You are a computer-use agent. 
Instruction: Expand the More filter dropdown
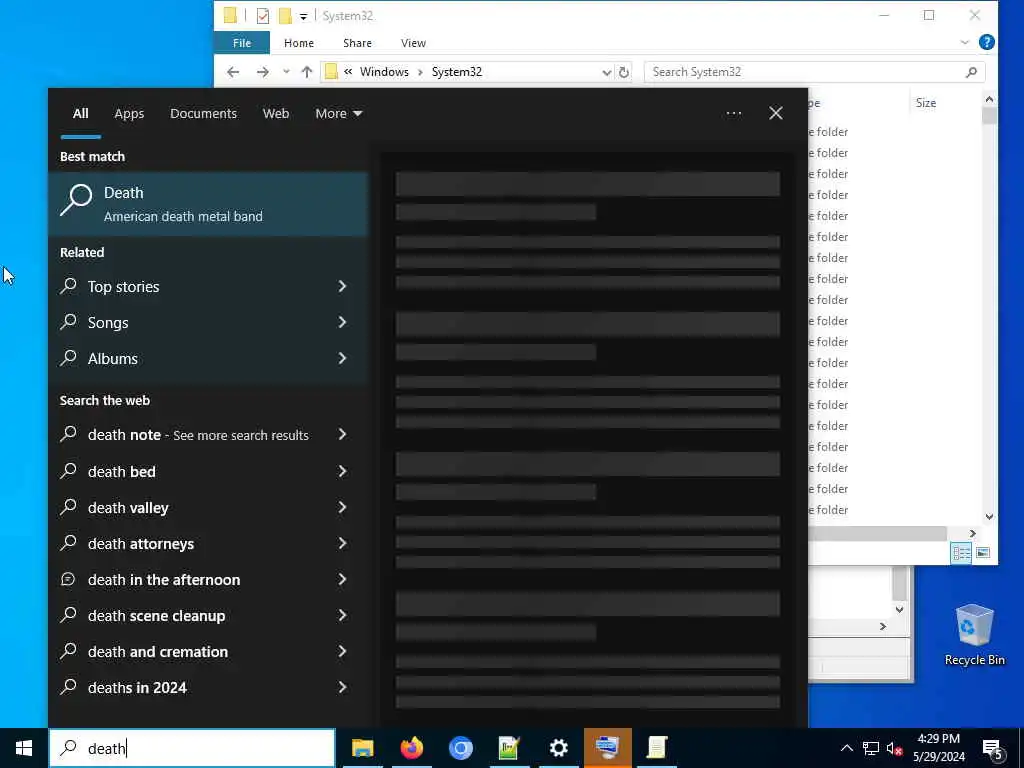(338, 114)
